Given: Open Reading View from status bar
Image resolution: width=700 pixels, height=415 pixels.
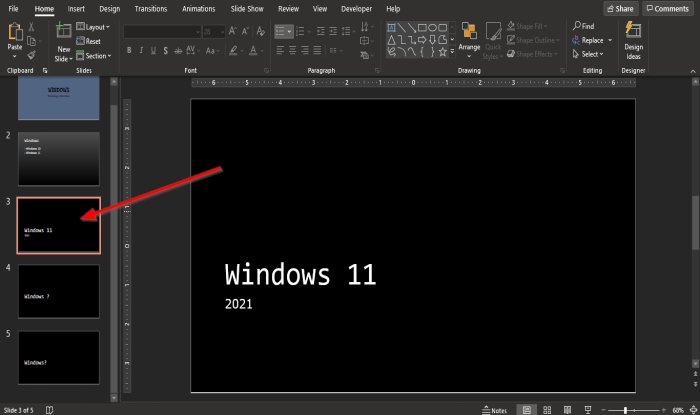Looking at the screenshot, I should (x=567, y=410).
